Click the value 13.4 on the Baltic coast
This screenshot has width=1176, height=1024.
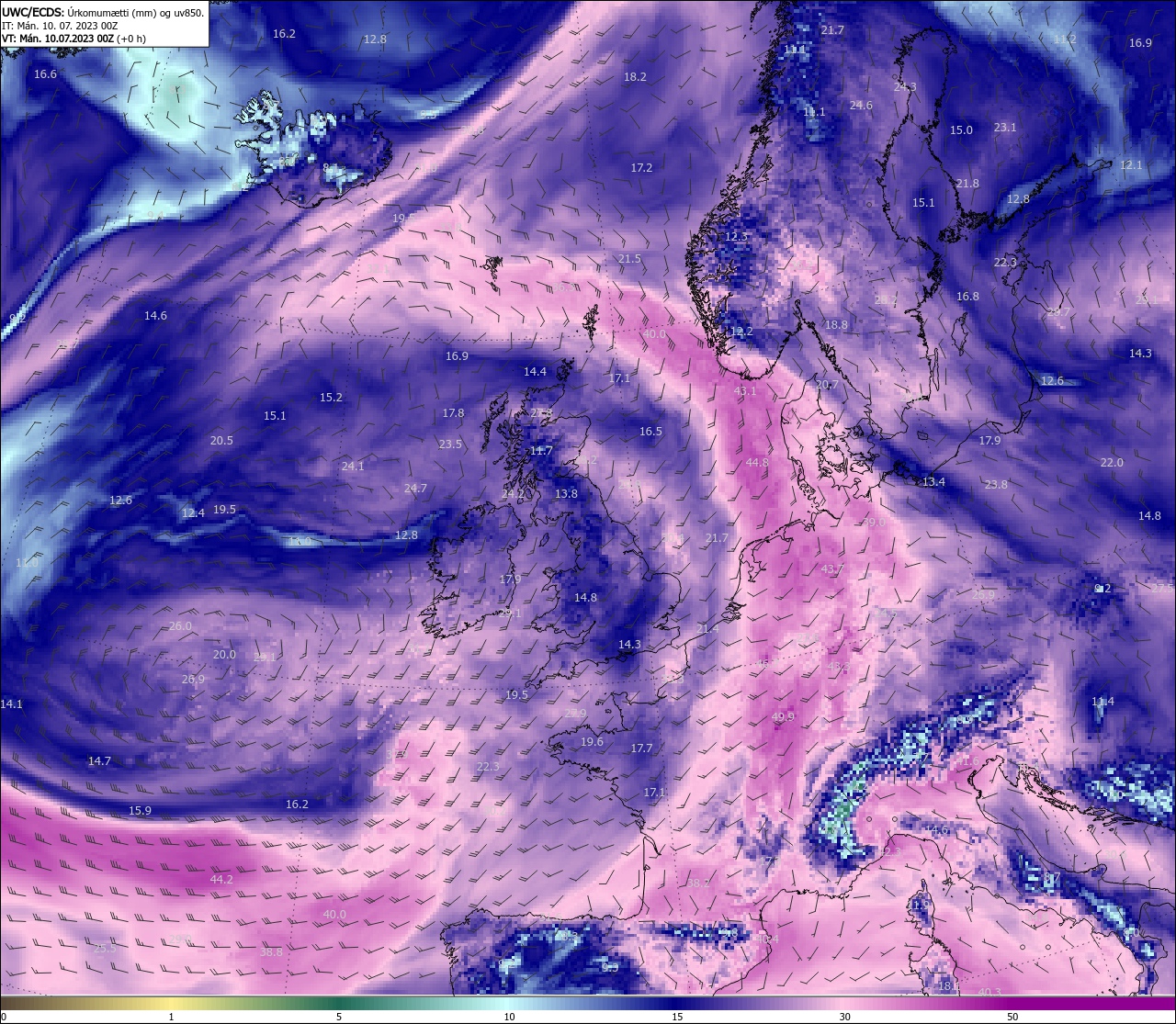click(x=933, y=482)
